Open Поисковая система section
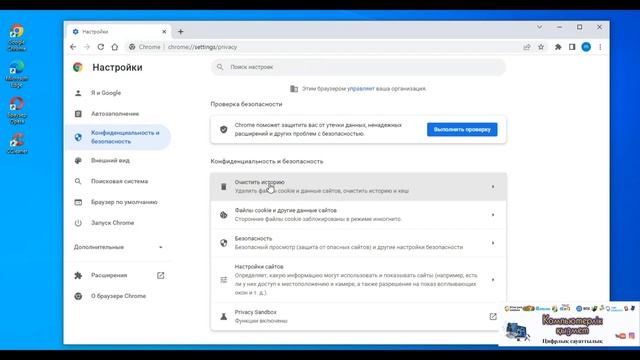 tap(118, 181)
